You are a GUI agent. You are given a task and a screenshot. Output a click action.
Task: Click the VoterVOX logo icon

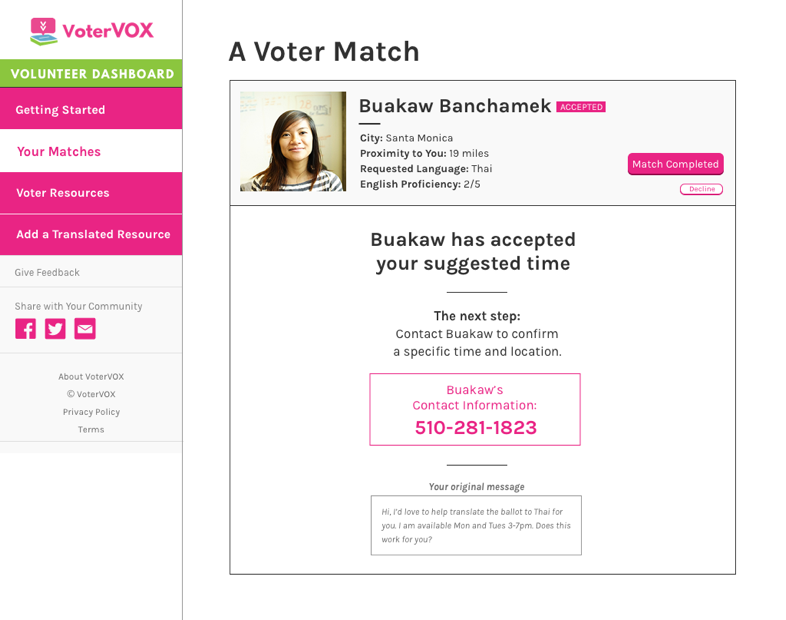click(x=44, y=32)
